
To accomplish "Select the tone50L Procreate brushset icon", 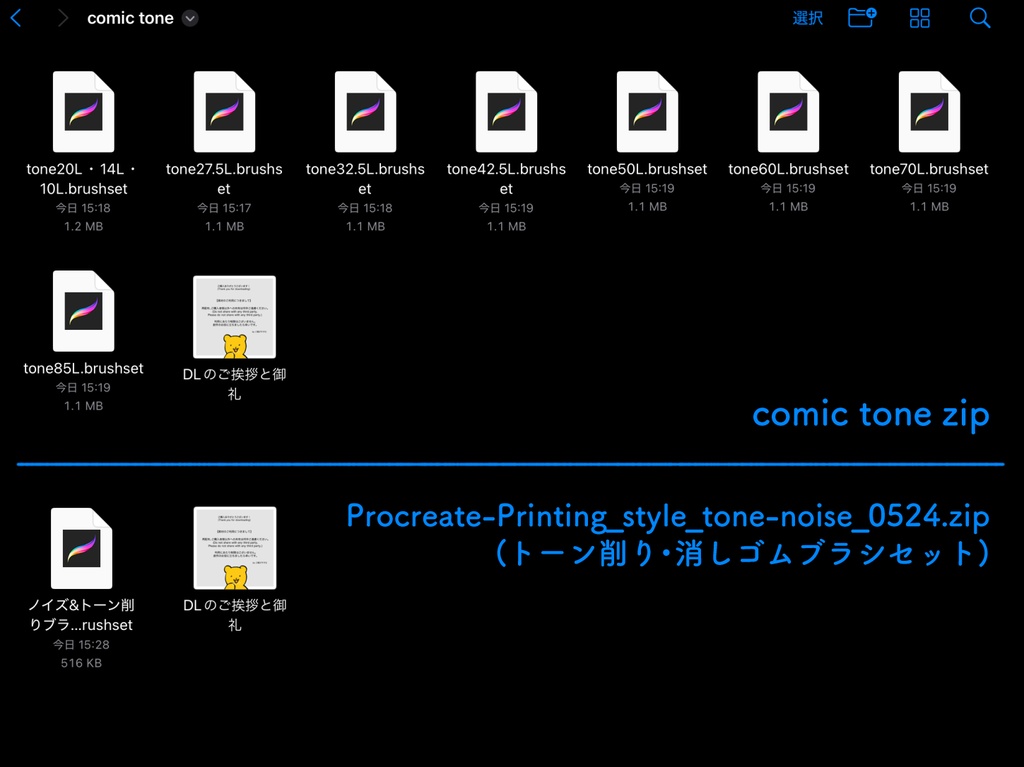I will 647,111.
